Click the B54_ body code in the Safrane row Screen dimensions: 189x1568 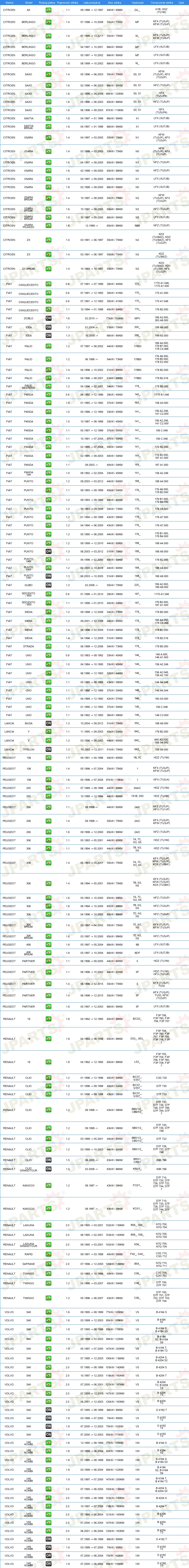[137, 1264]
